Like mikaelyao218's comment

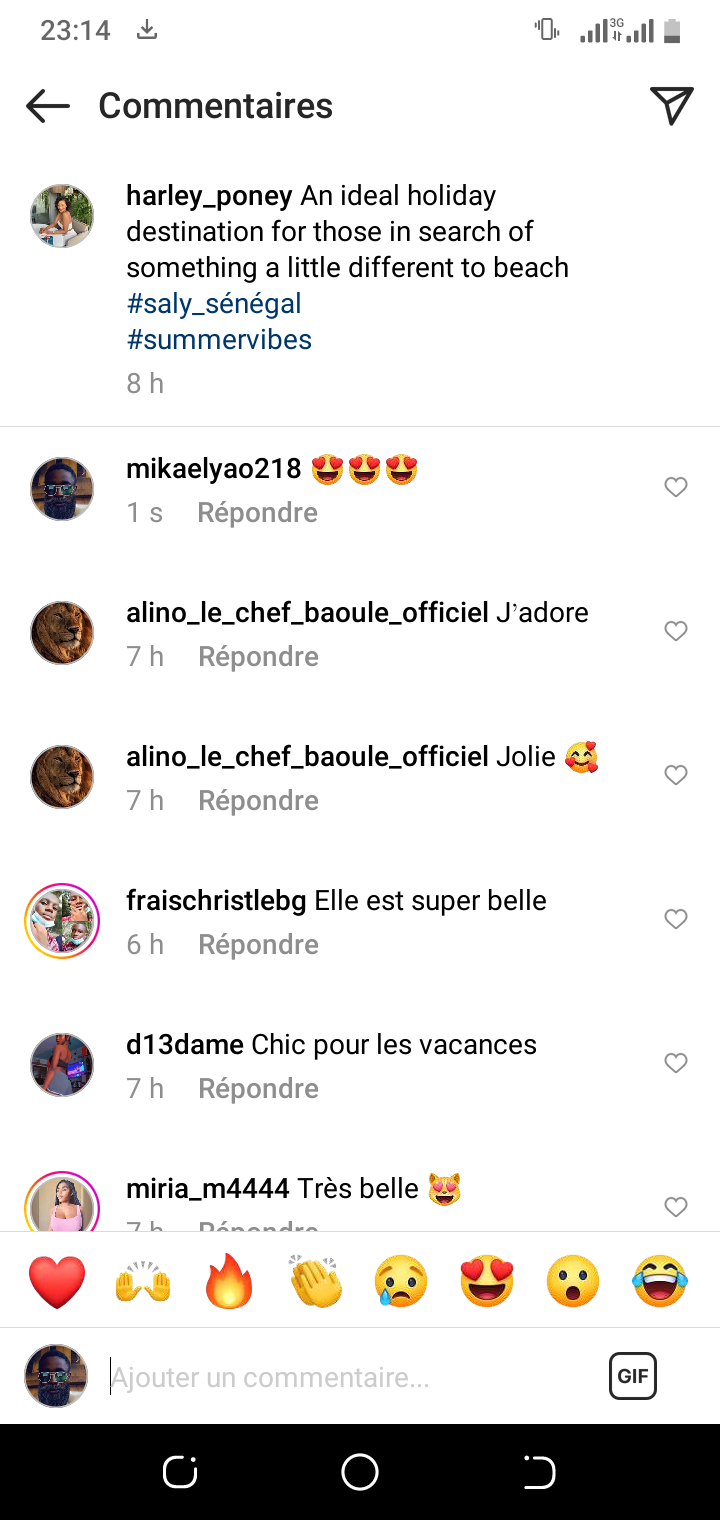676,487
